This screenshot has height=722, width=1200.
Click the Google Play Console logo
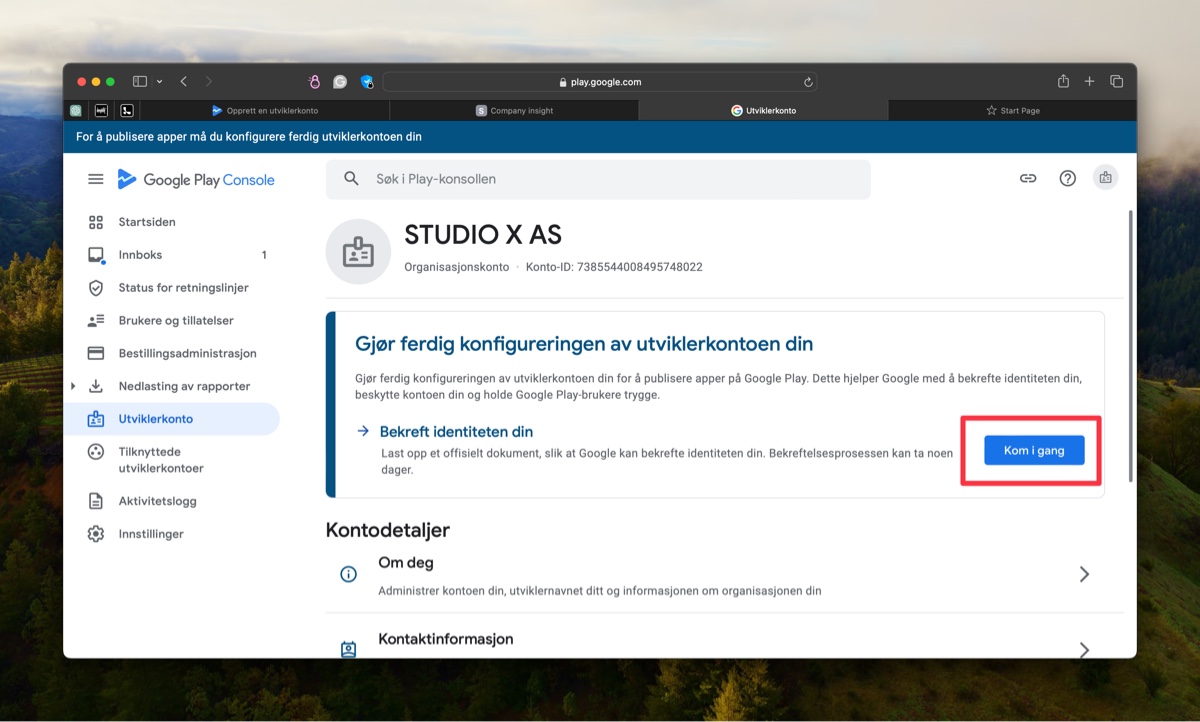196,180
